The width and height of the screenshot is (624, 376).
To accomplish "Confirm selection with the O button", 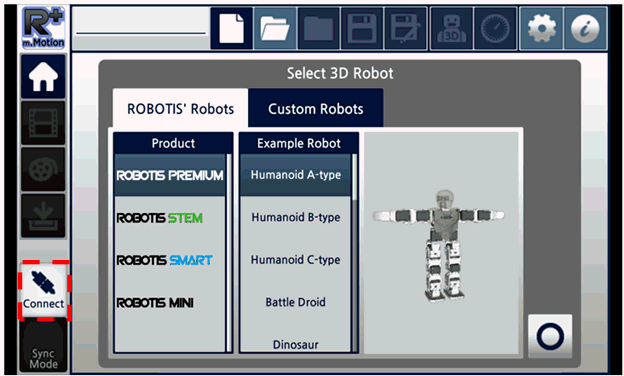I will [550, 336].
